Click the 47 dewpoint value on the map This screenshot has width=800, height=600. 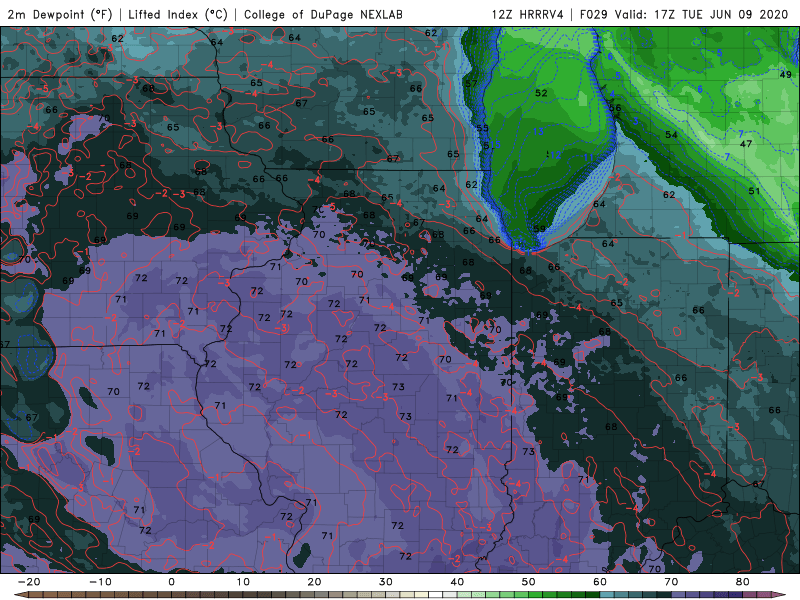(x=746, y=144)
